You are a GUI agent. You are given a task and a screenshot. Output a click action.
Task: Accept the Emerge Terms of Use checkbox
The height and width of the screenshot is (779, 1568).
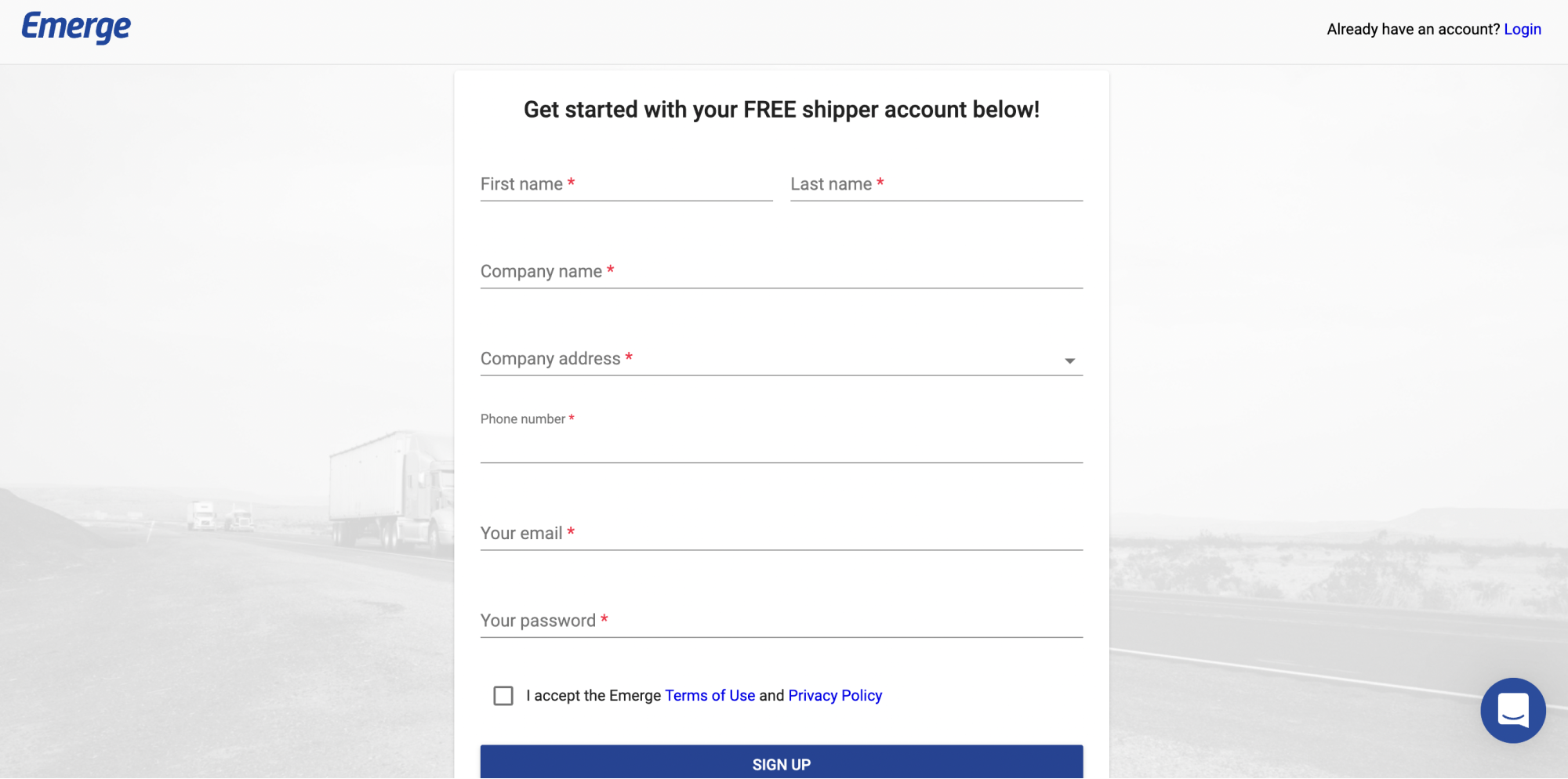pyautogui.click(x=503, y=695)
